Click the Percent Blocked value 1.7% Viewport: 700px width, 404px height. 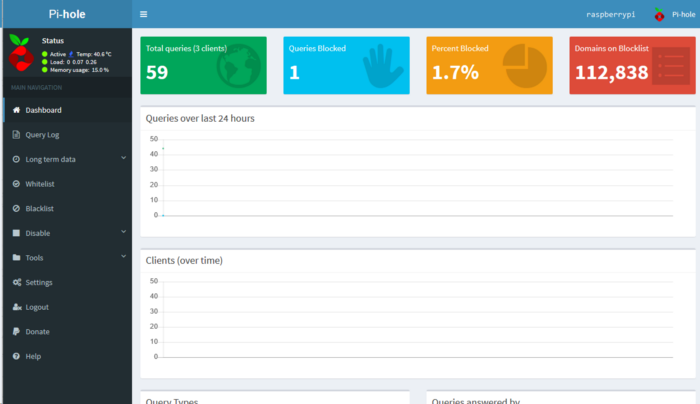tap(455, 72)
